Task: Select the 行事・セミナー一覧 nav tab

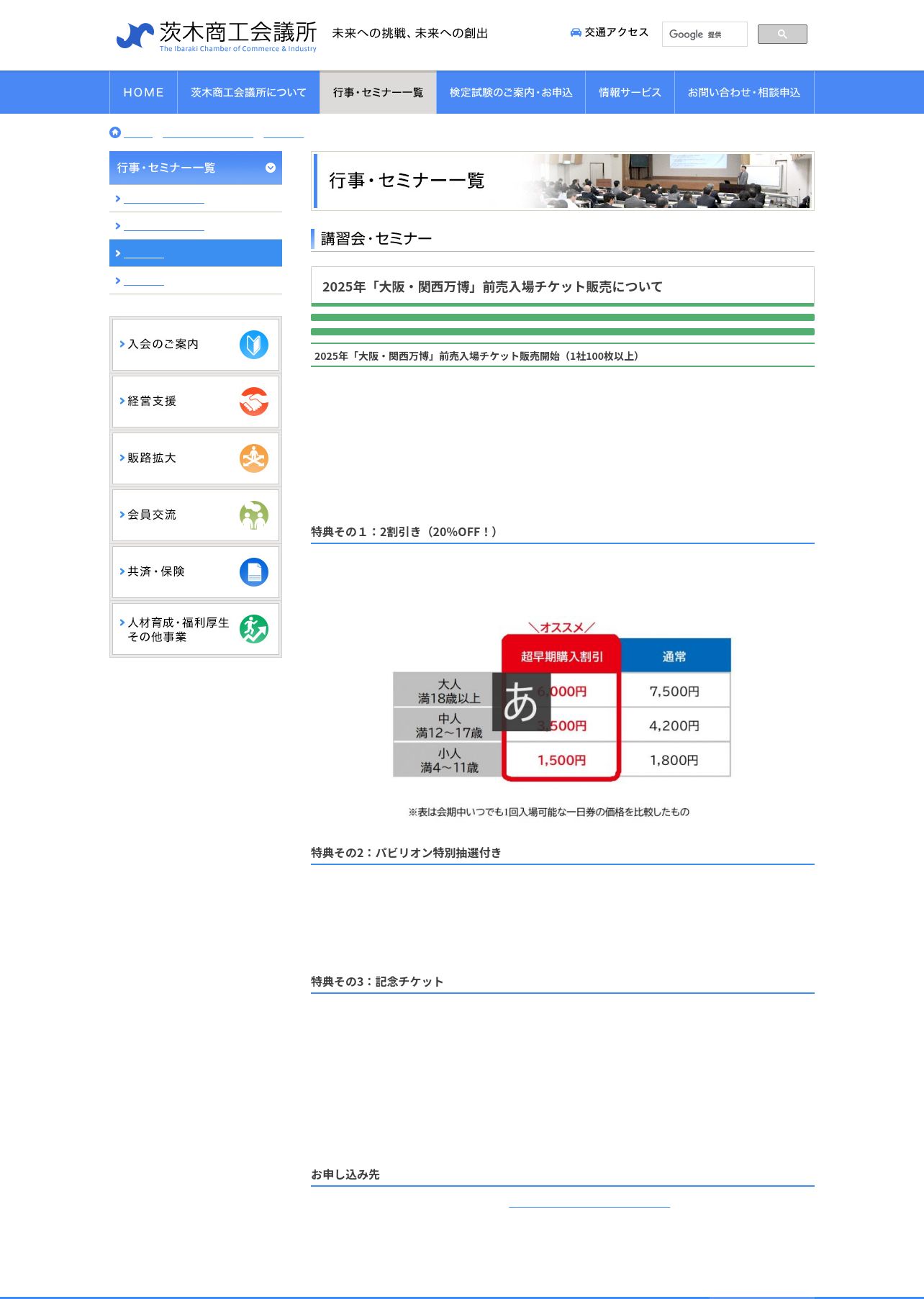Action: tap(378, 92)
